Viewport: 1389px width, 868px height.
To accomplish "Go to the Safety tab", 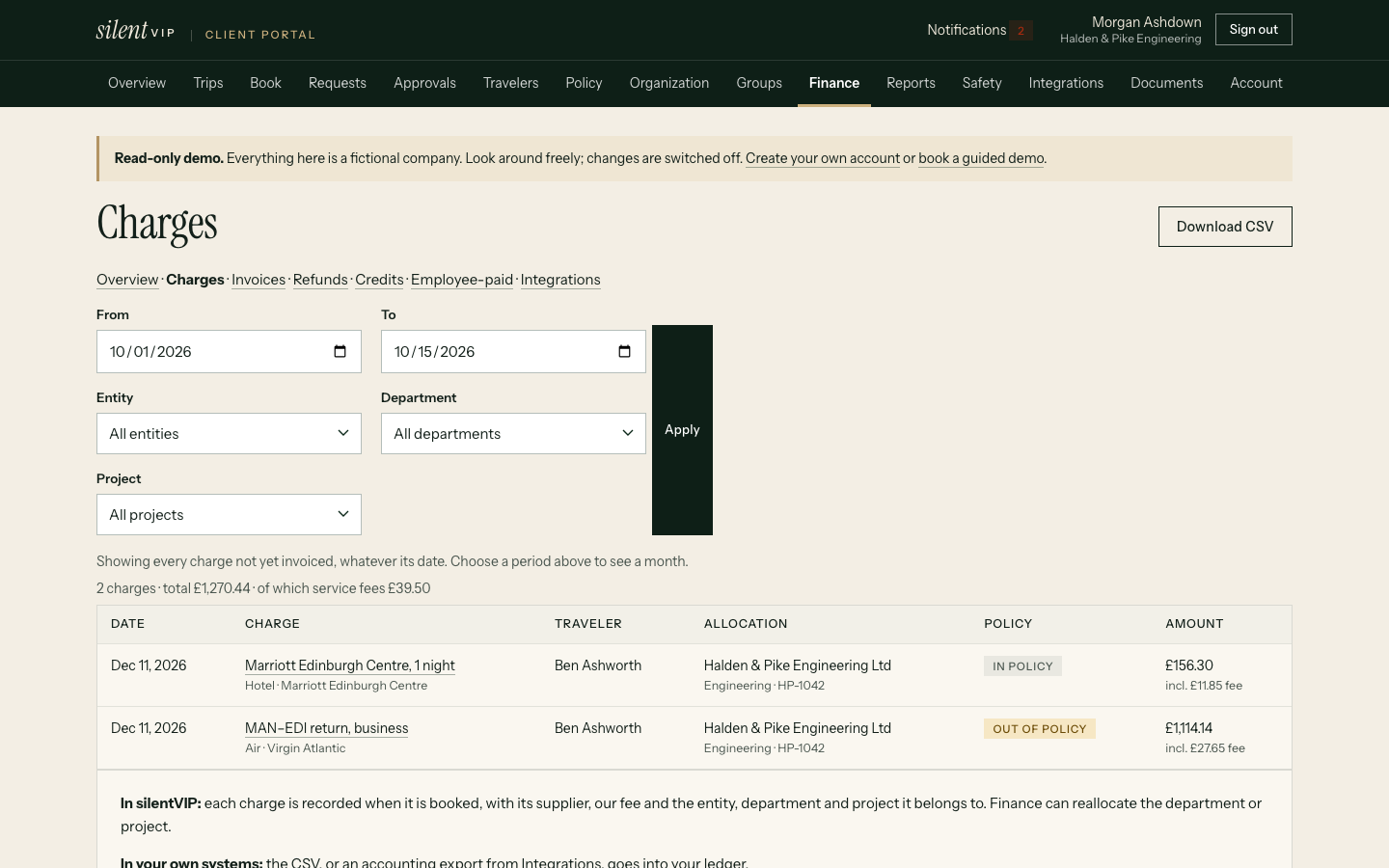I will click(x=982, y=83).
